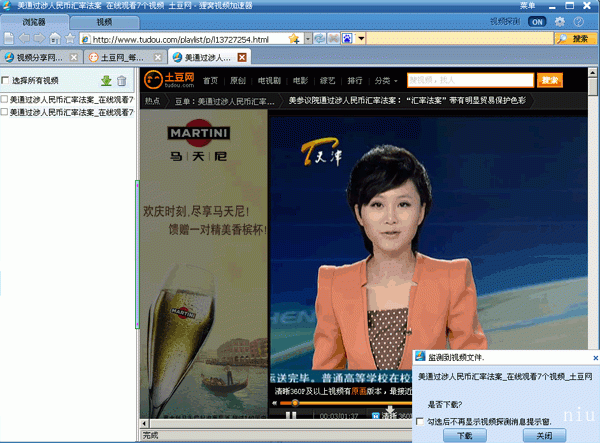Toggle the video detection ON switch
600x443 pixels.
tap(537, 22)
